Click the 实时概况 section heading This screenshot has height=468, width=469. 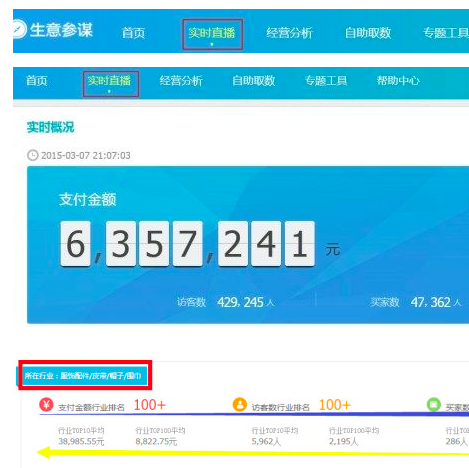coord(50,127)
